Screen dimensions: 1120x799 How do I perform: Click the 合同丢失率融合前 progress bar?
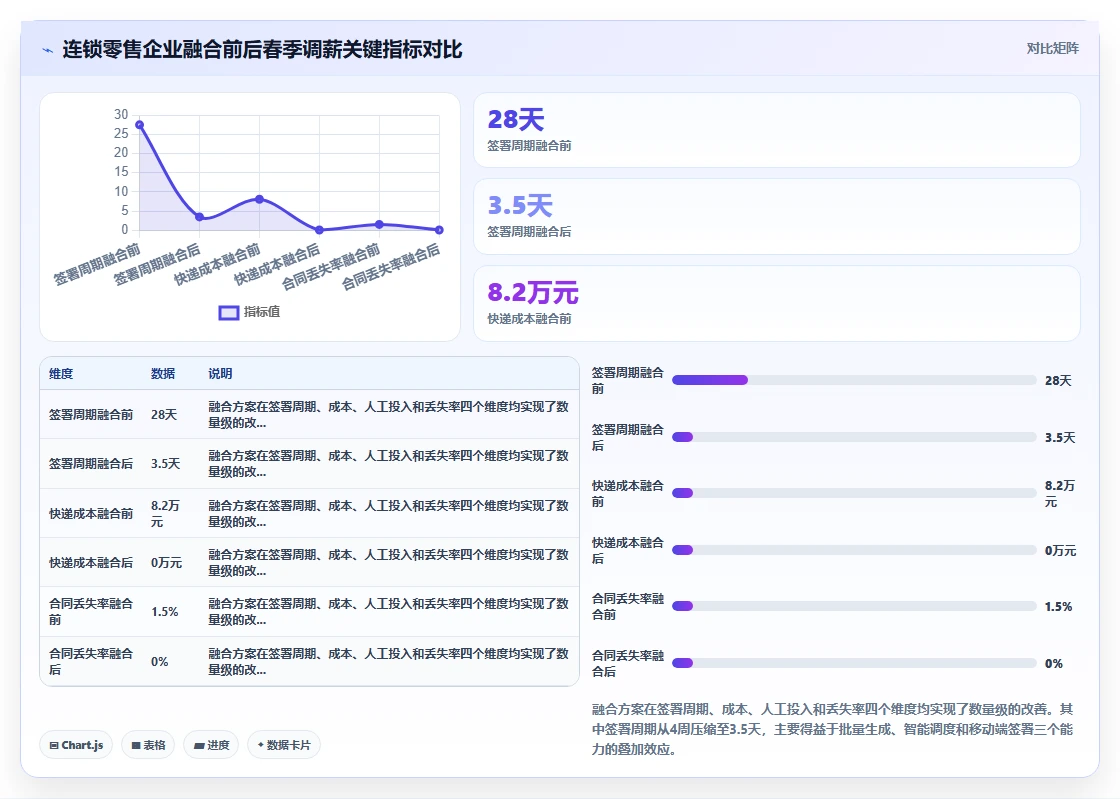coord(854,606)
